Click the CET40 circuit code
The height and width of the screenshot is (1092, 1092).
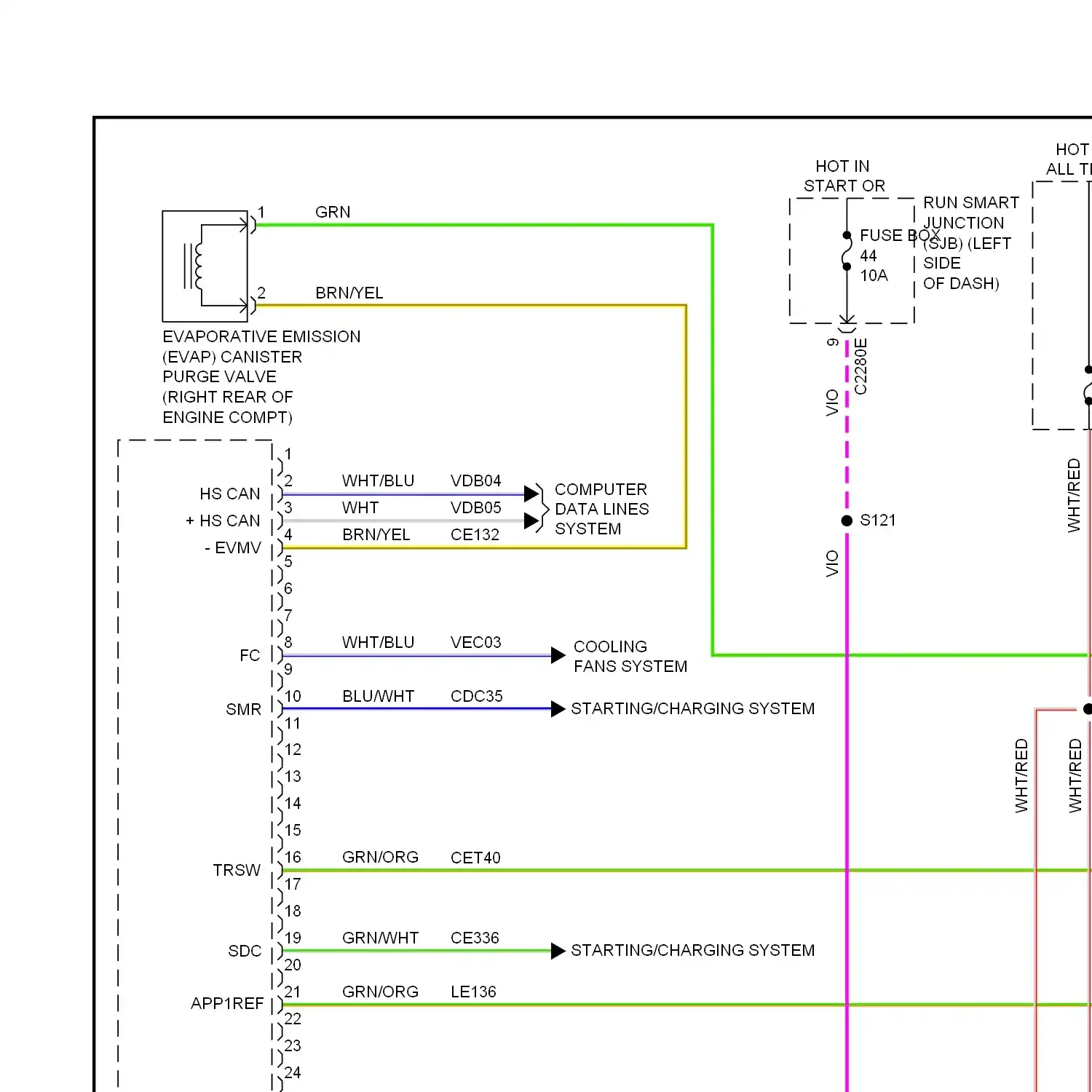click(x=475, y=858)
